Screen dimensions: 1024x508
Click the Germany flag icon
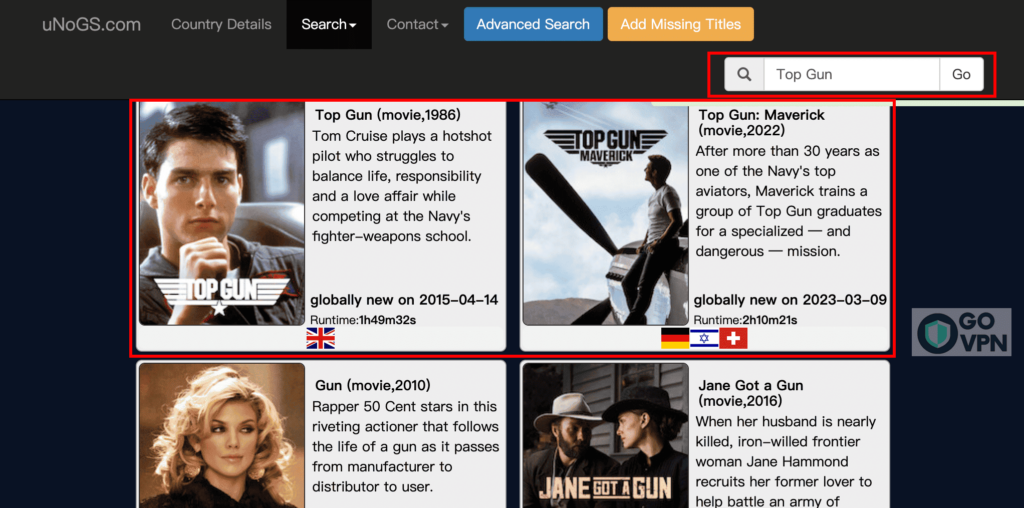point(675,339)
